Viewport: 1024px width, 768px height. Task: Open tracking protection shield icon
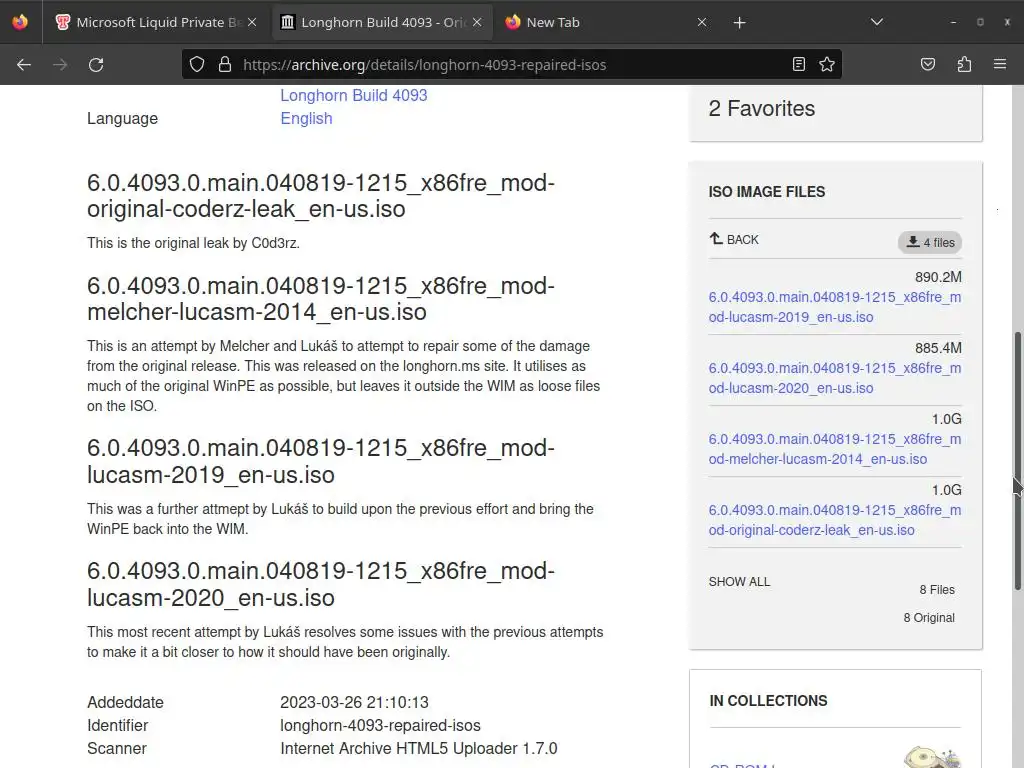[x=197, y=64]
